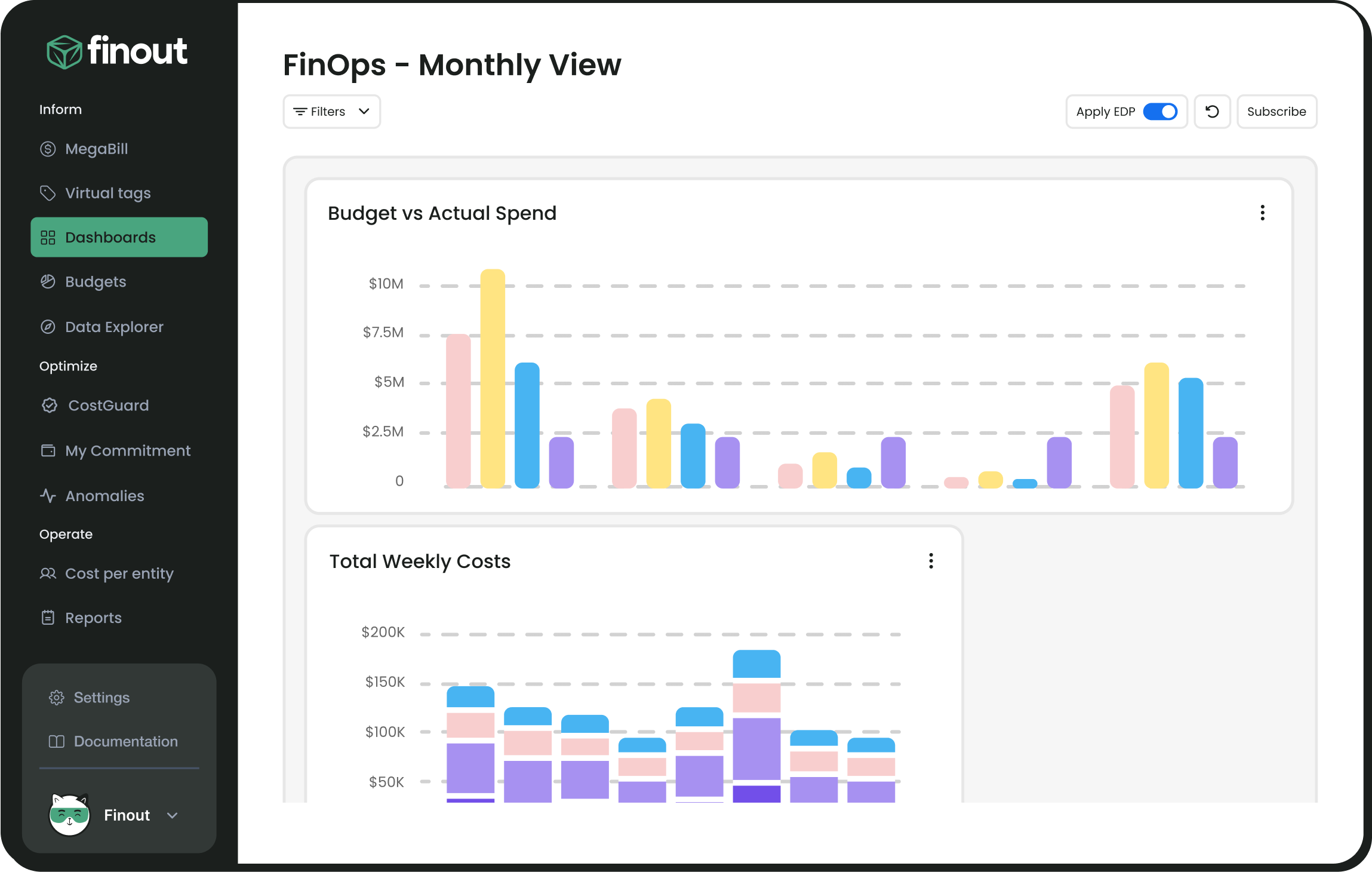The width and height of the screenshot is (1372, 872).
Task: Open Data Explorer via its compass icon
Action: click(x=49, y=327)
